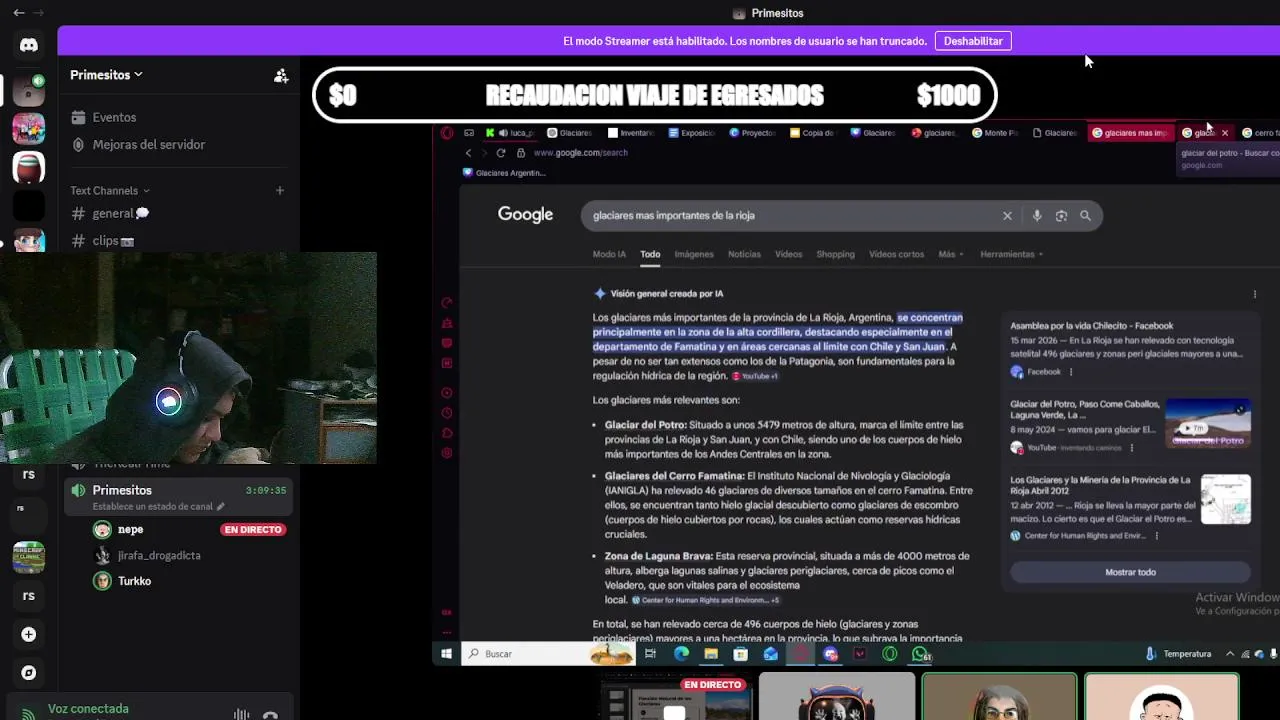This screenshot has width=1280, height=720.
Task: Open Google Lens image search icon
Action: (1061, 216)
